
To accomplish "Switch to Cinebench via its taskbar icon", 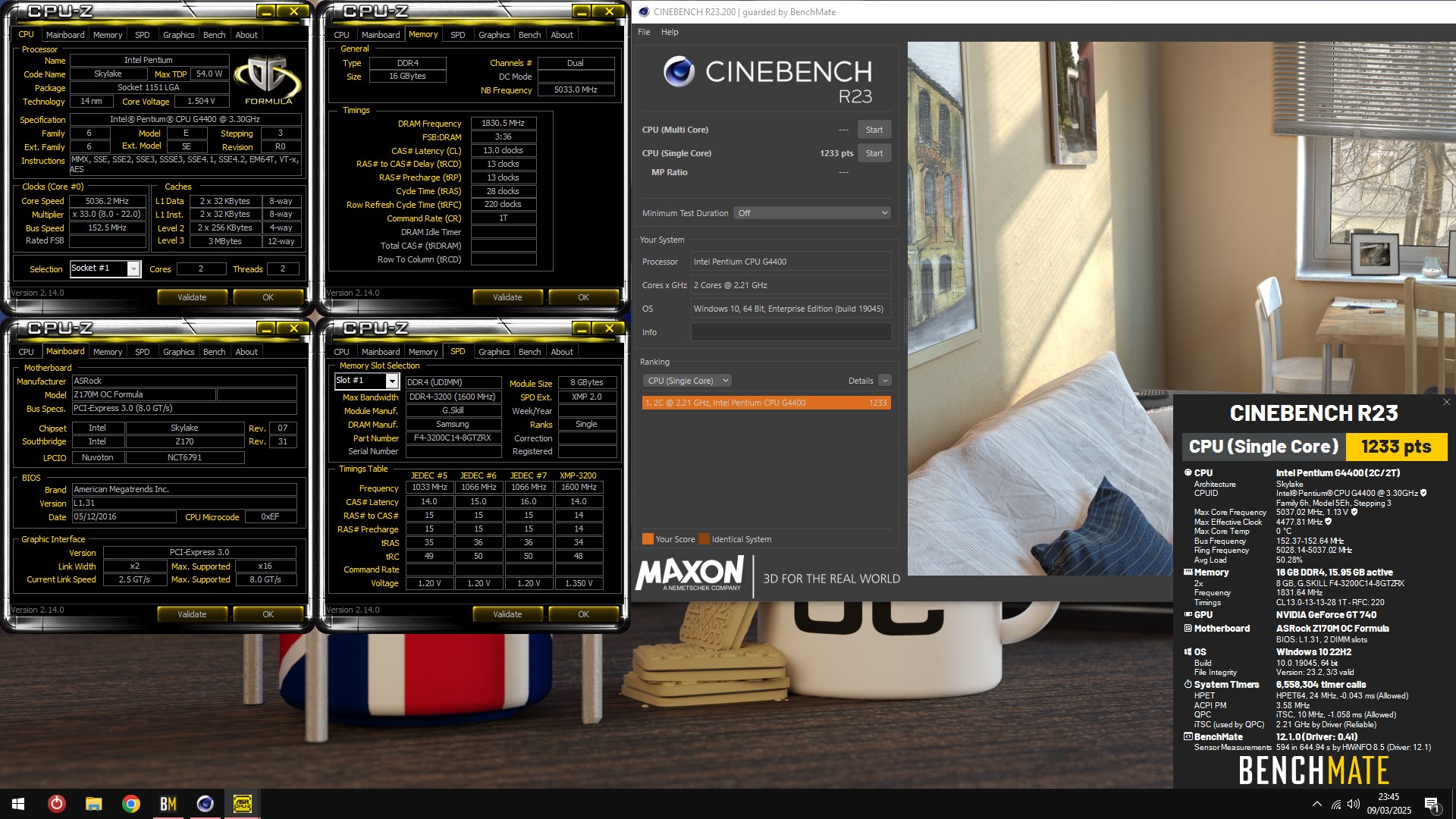I will point(205,804).
